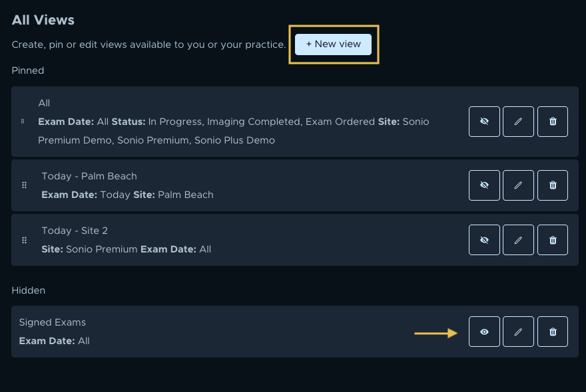Click the All view filter description text

[x=234, y=131]
